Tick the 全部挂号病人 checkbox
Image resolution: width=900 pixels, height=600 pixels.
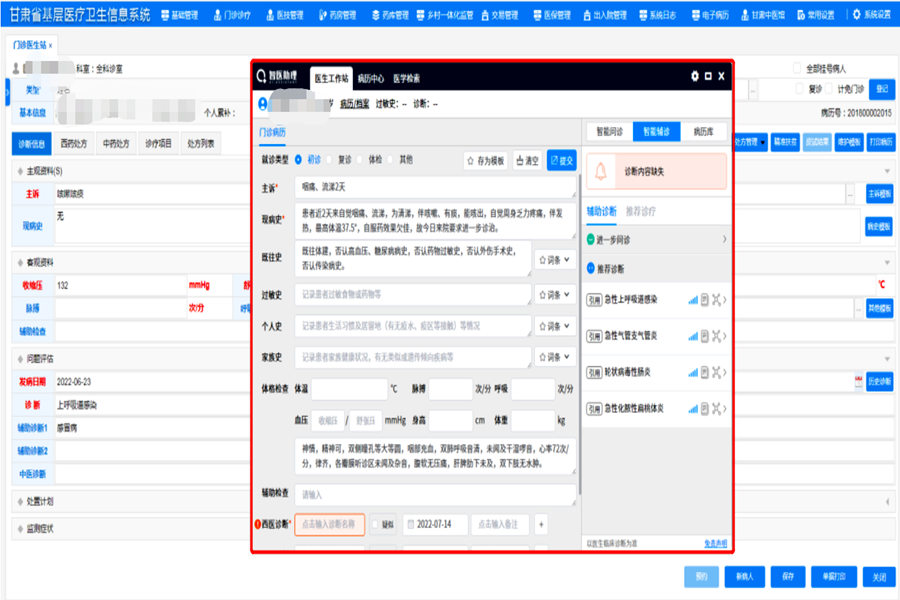797,69
